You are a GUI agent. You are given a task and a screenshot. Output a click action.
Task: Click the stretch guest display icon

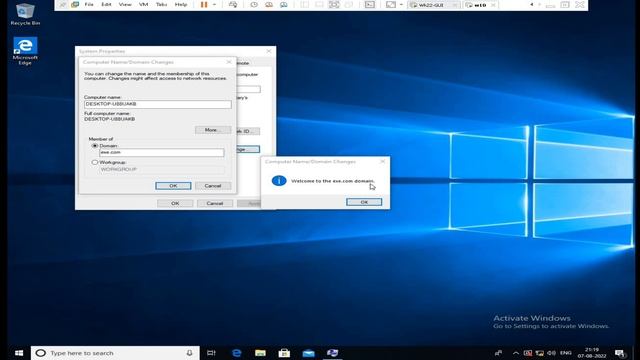(391, 4)
